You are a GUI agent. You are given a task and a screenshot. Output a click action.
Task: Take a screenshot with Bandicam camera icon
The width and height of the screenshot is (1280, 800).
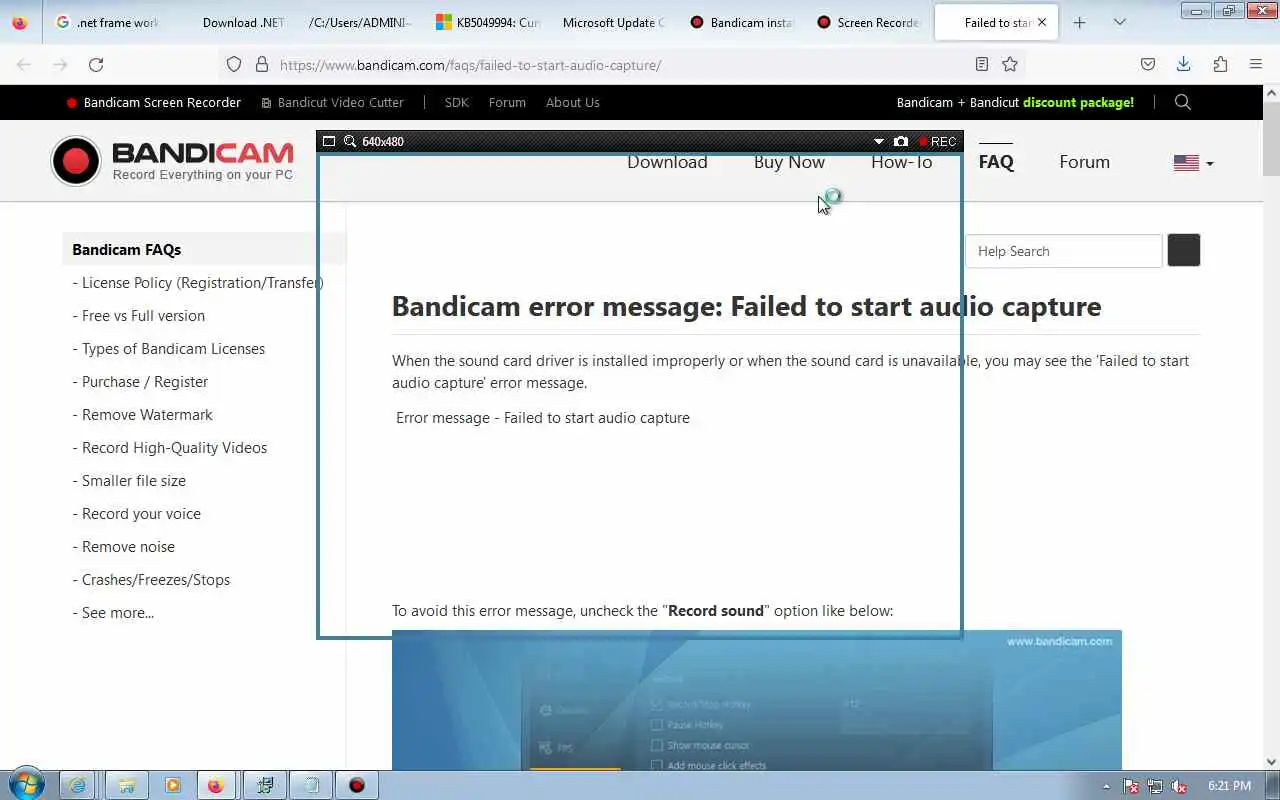click(x=901, y=142)
